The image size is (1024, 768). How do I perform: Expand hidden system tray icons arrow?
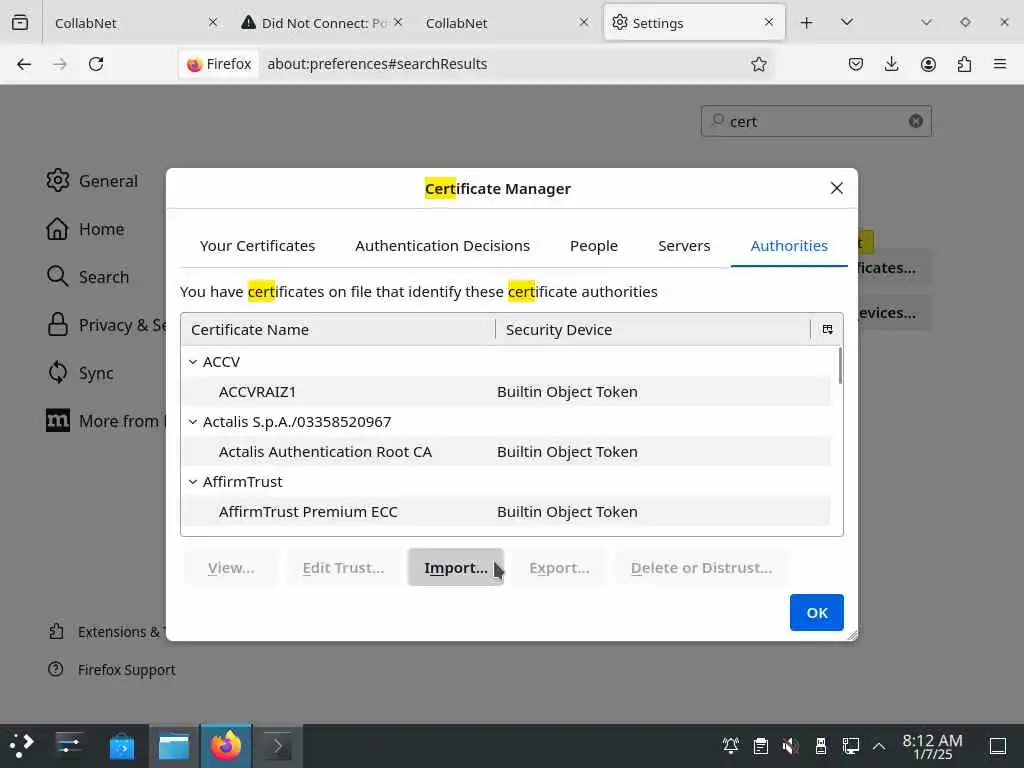click(879, 745)
